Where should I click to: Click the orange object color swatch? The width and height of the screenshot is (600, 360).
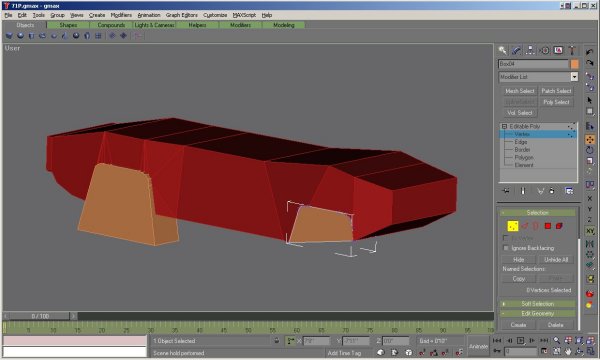574,64
